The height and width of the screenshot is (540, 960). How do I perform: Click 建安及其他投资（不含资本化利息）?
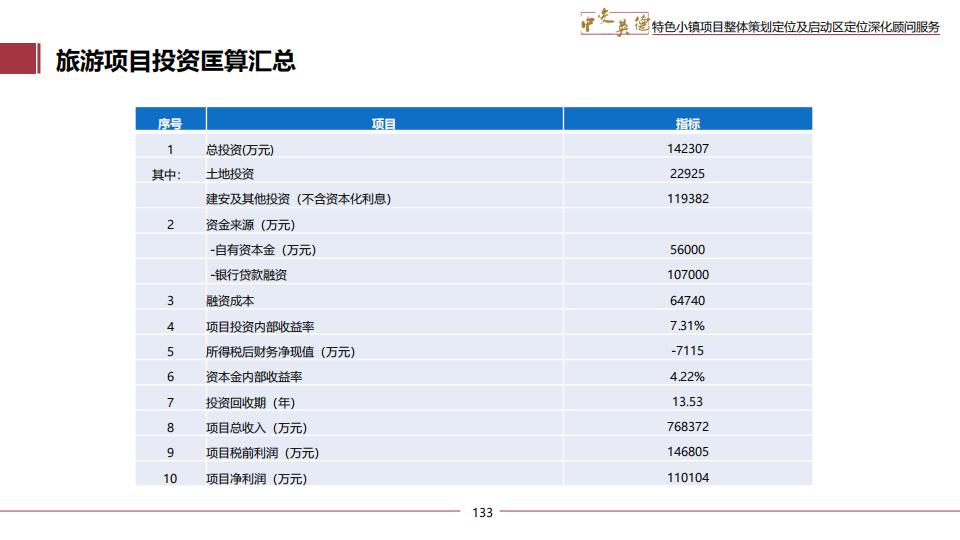[x=298, y=199]
